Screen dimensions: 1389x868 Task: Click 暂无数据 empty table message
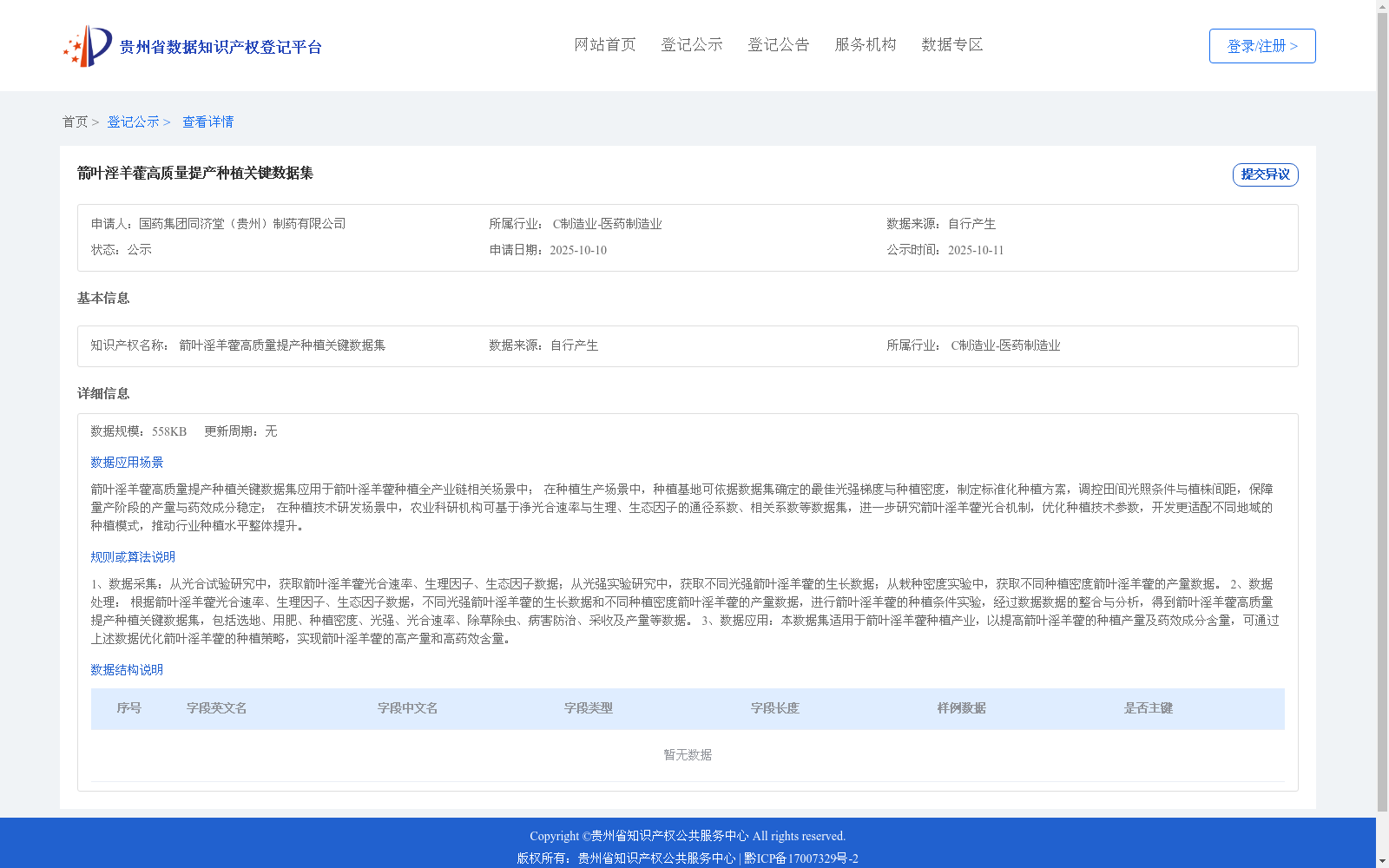coord(688,755)
